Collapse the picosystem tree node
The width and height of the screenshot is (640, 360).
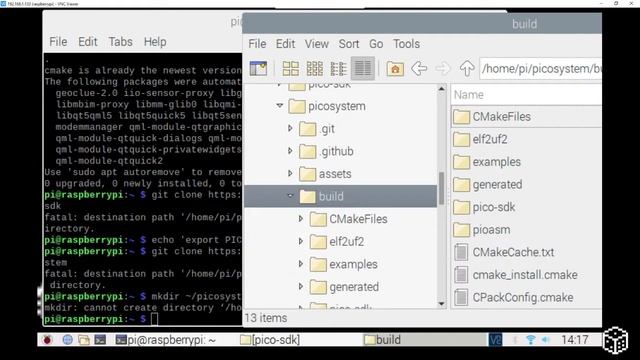280,106
